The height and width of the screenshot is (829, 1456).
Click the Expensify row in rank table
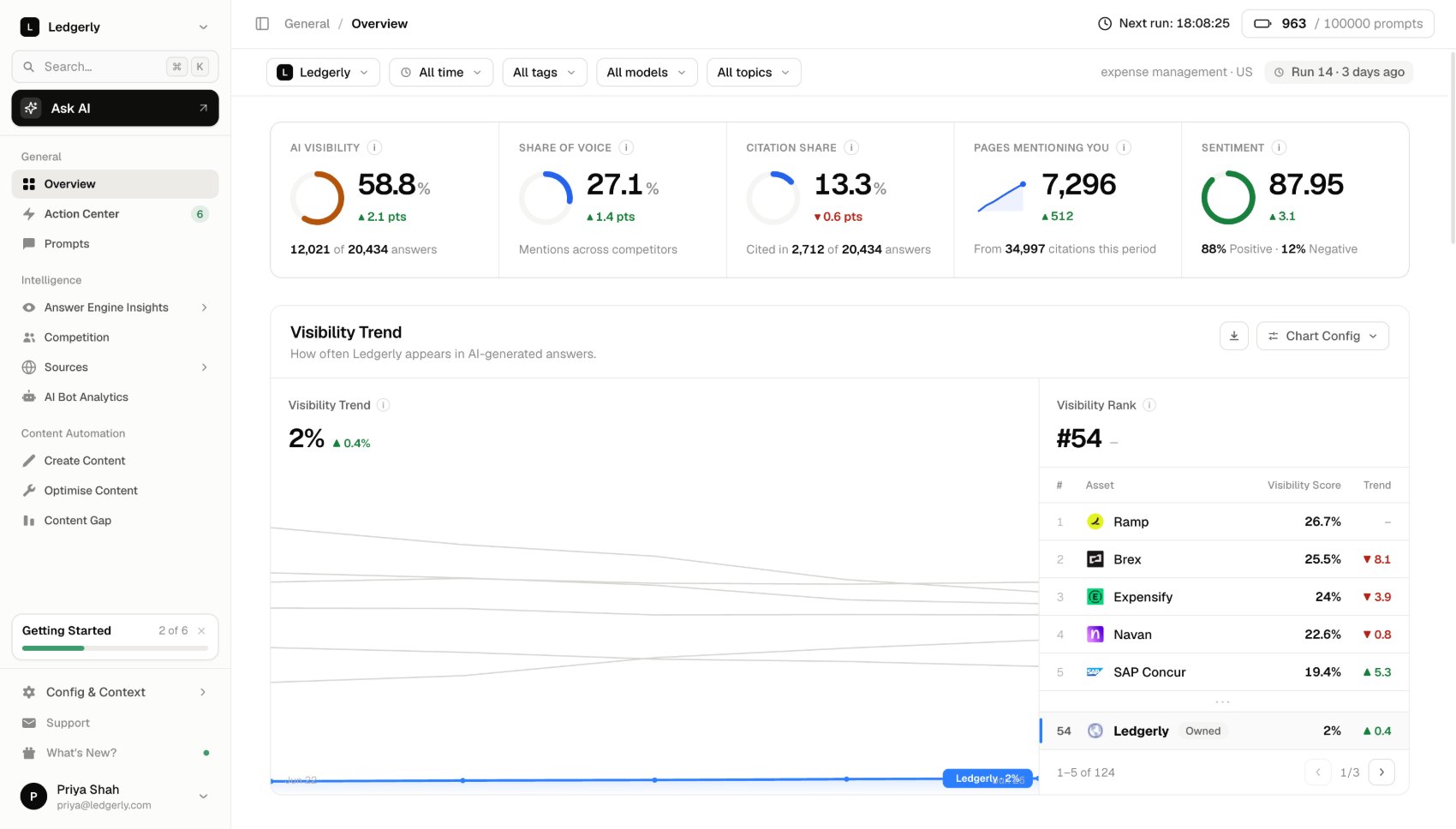pos(1224,597)
